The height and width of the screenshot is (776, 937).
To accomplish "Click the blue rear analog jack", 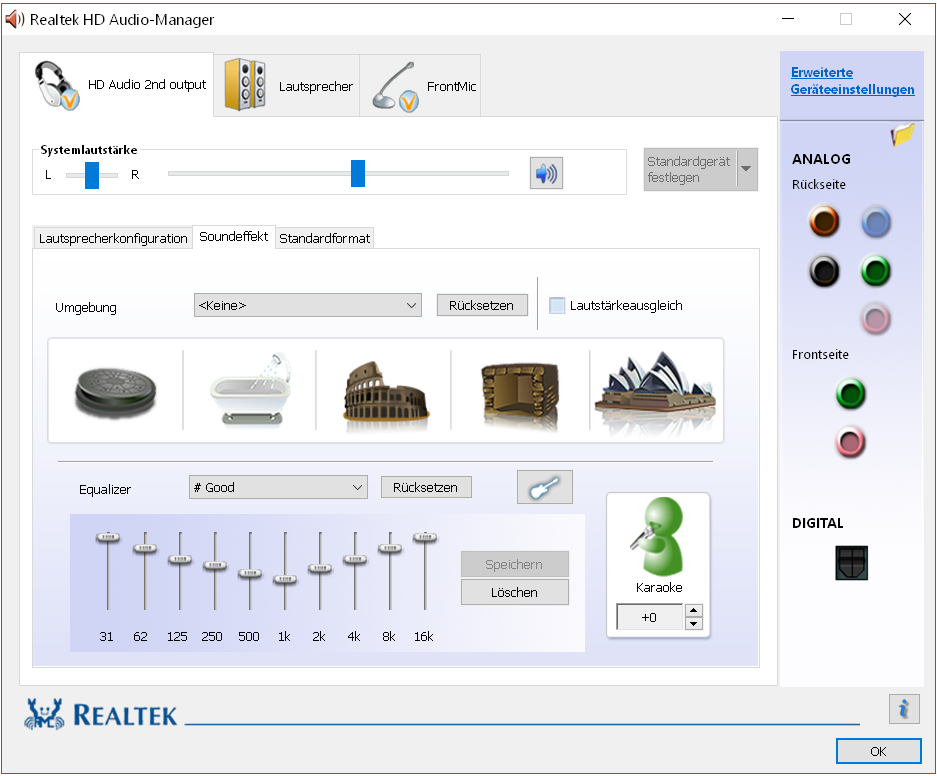I will pos(876,222).
